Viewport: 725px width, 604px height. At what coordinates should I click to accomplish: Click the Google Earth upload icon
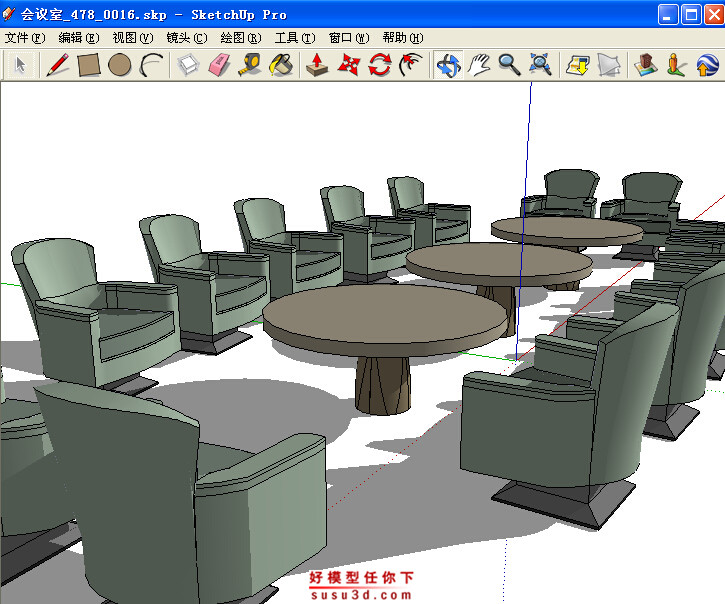point(707,65)
